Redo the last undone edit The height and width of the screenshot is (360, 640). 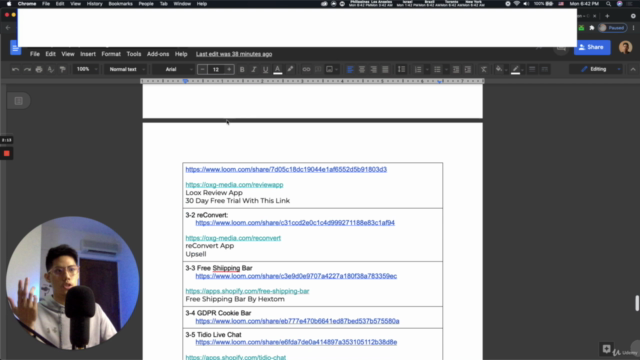tap(27, 69)
